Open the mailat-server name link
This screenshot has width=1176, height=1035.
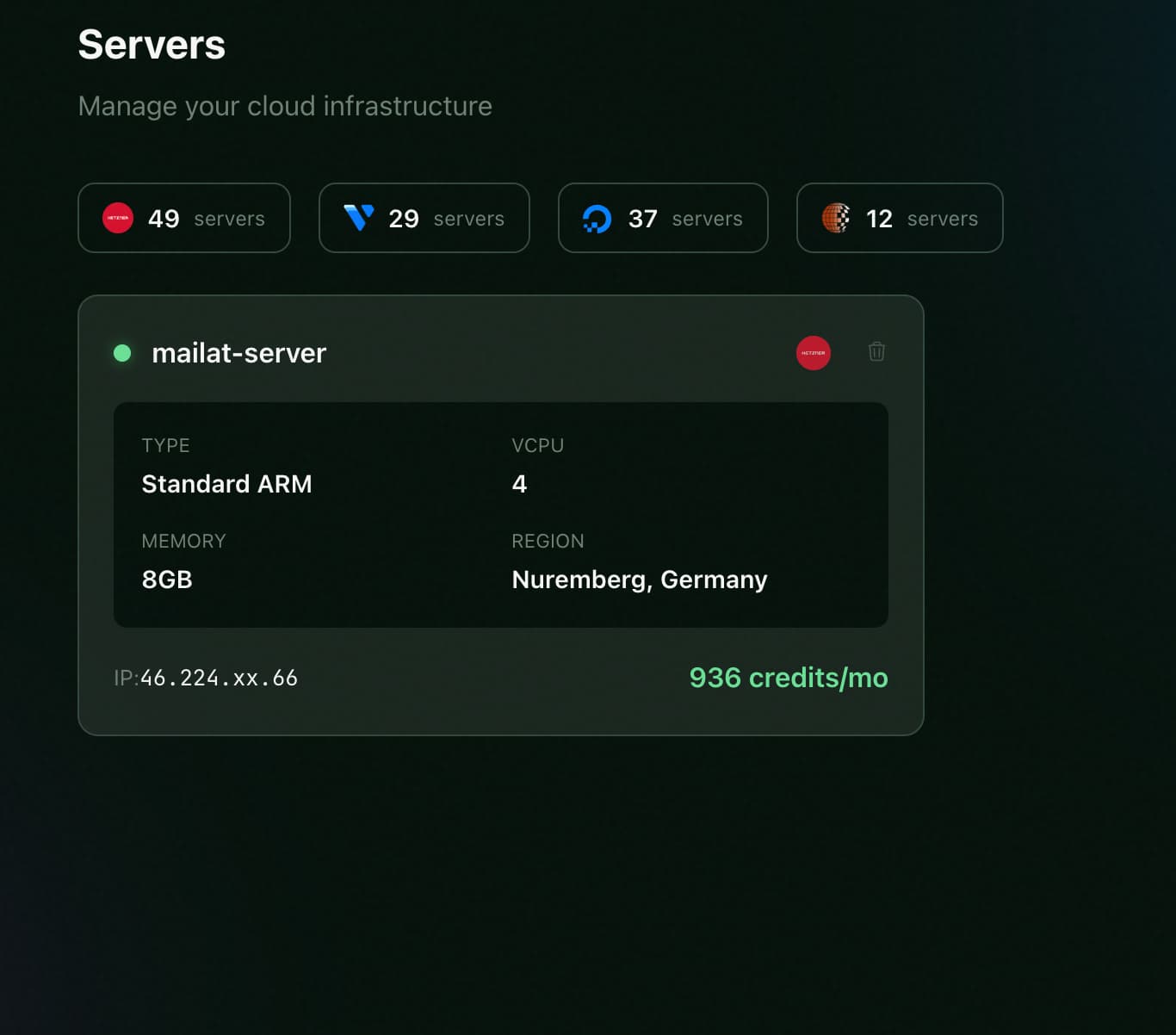(238, 353)
